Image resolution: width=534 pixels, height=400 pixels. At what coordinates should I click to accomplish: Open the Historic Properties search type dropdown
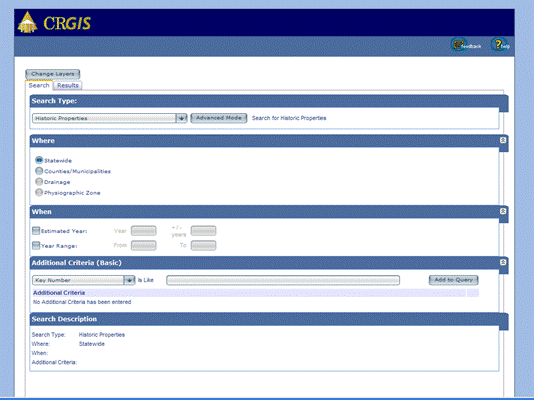[x=110, y=118]
